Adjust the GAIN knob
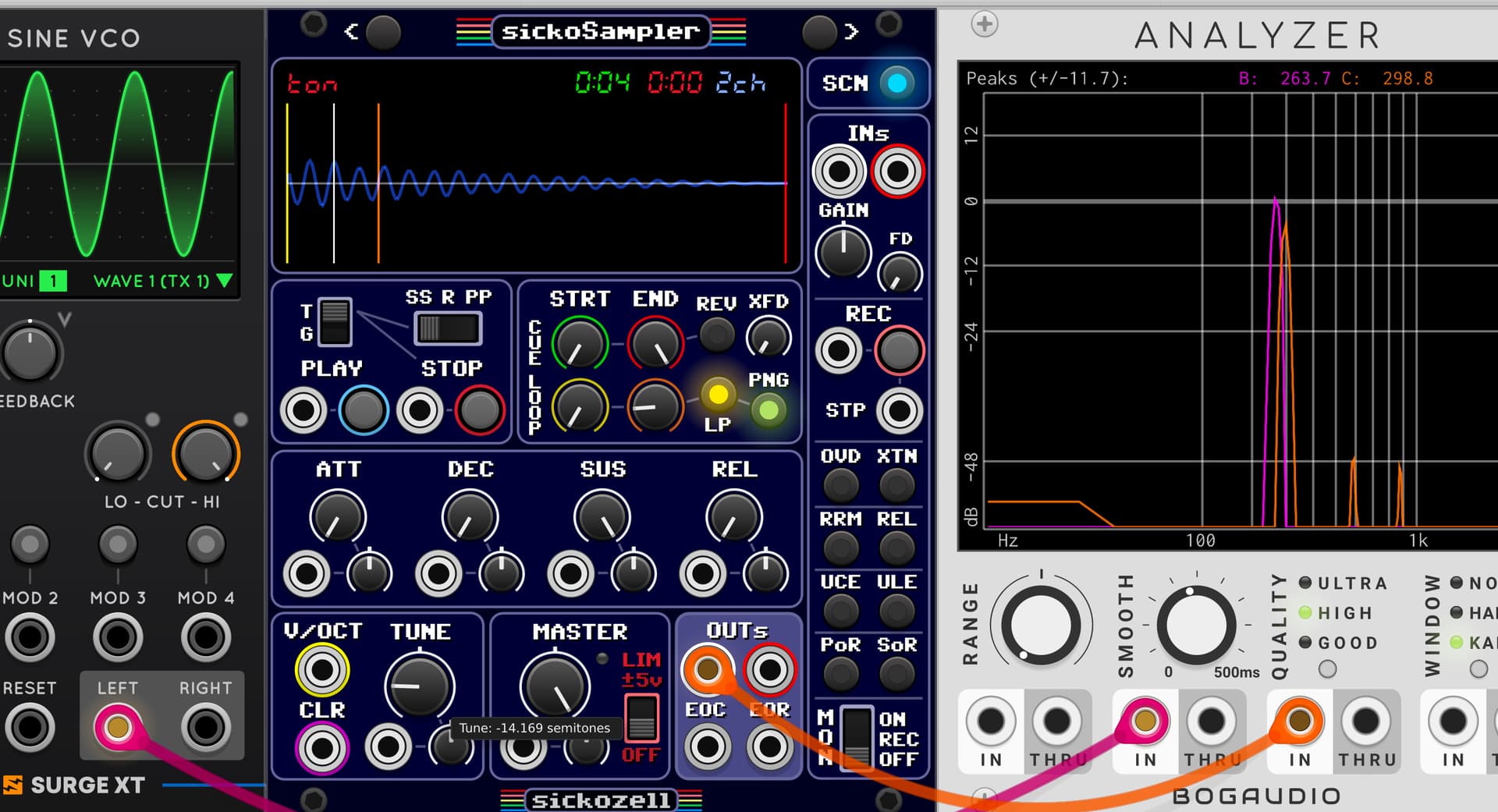The image size is (1498, 812). (843, 252)
